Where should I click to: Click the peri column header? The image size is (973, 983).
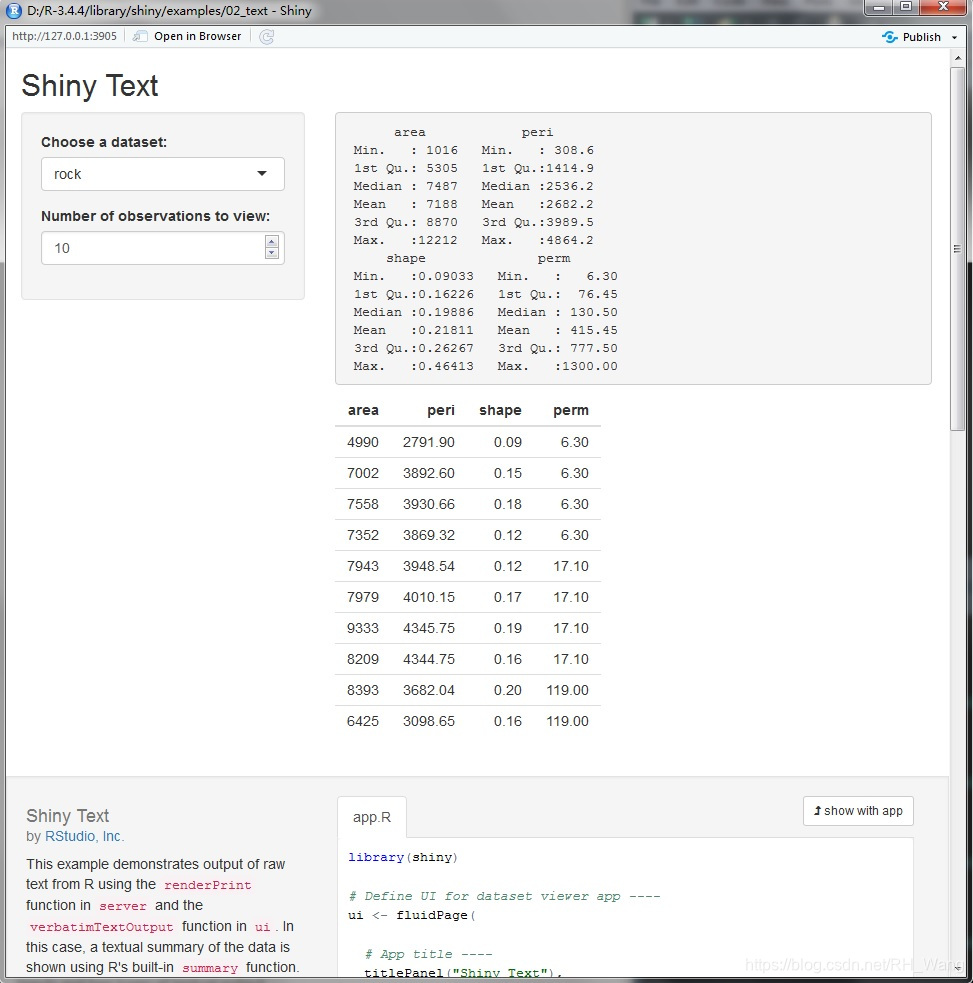(x=441, y=410)
